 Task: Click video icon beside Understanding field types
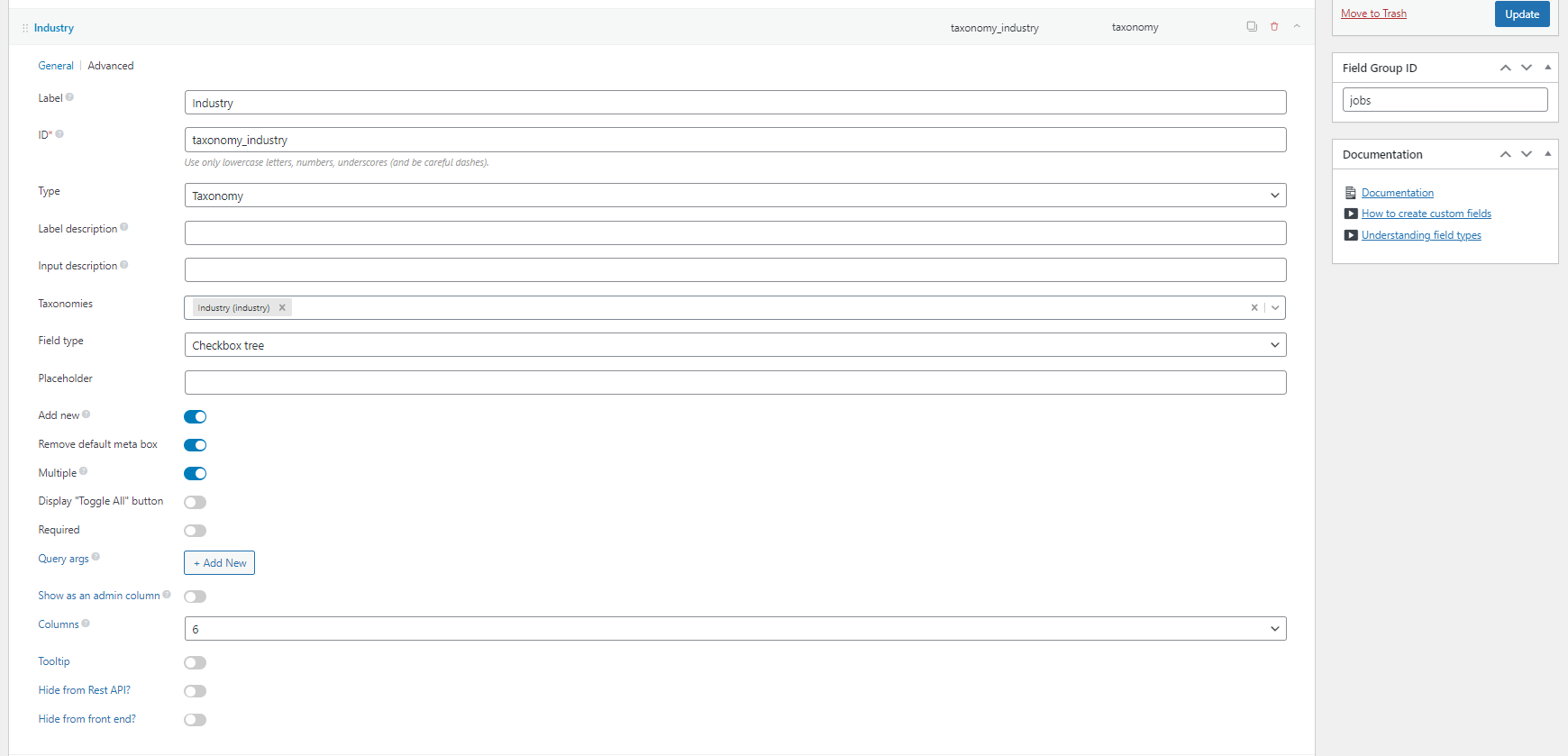(x=1351, y=235)
